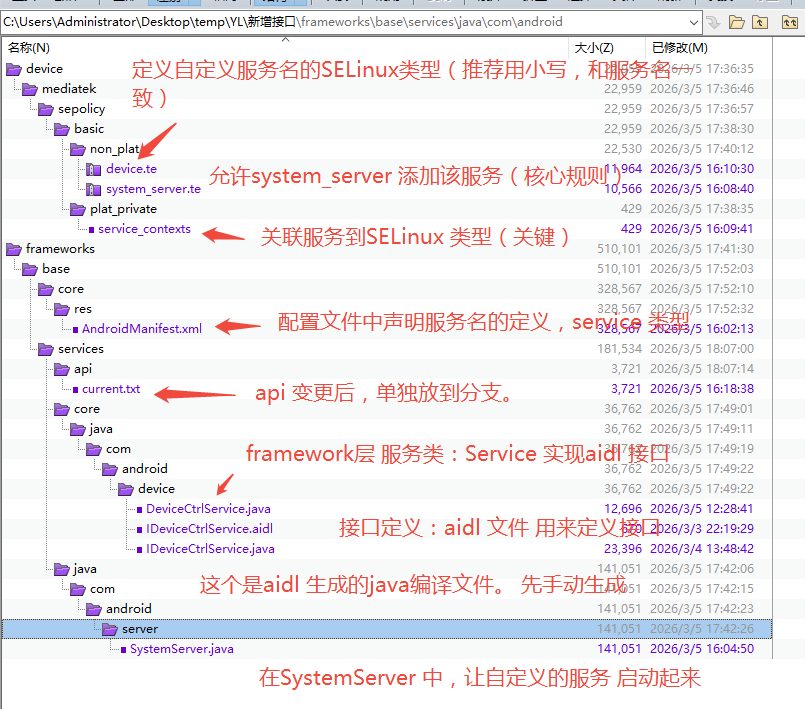Click java folder icon modified 17:42:06

(x=62, y=569)
